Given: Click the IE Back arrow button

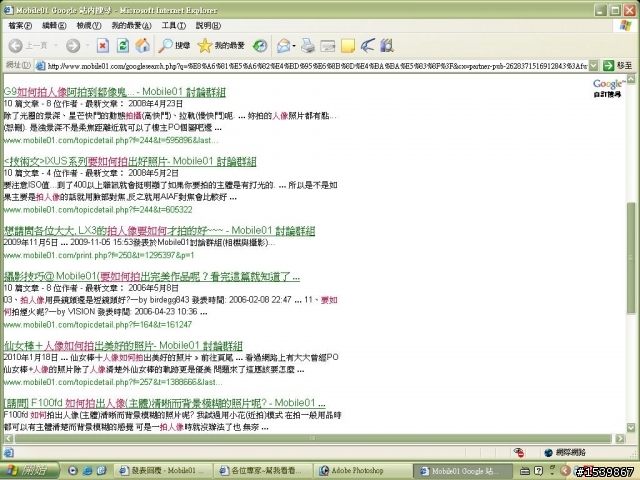Looking at the screenshot, I should pos(16,45).
